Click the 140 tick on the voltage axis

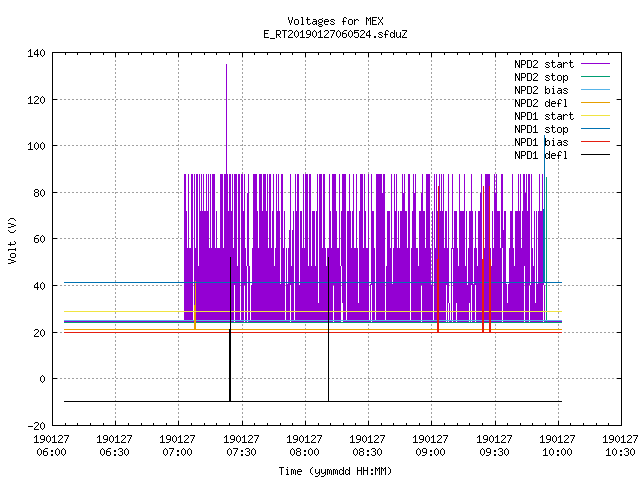pyautogui.click(x=36, y=53)
